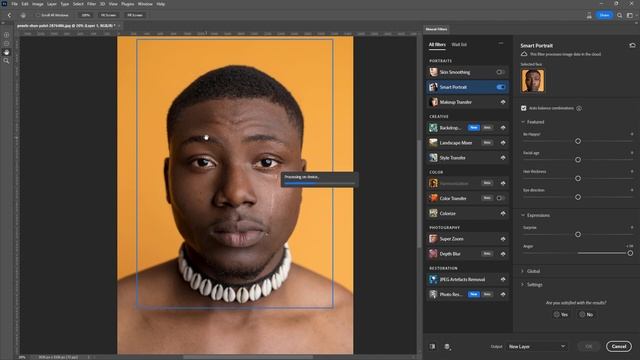Check the Scroll All Windows checkbox
This screenshot has width=640, height=360.
[x=38, y=15]
